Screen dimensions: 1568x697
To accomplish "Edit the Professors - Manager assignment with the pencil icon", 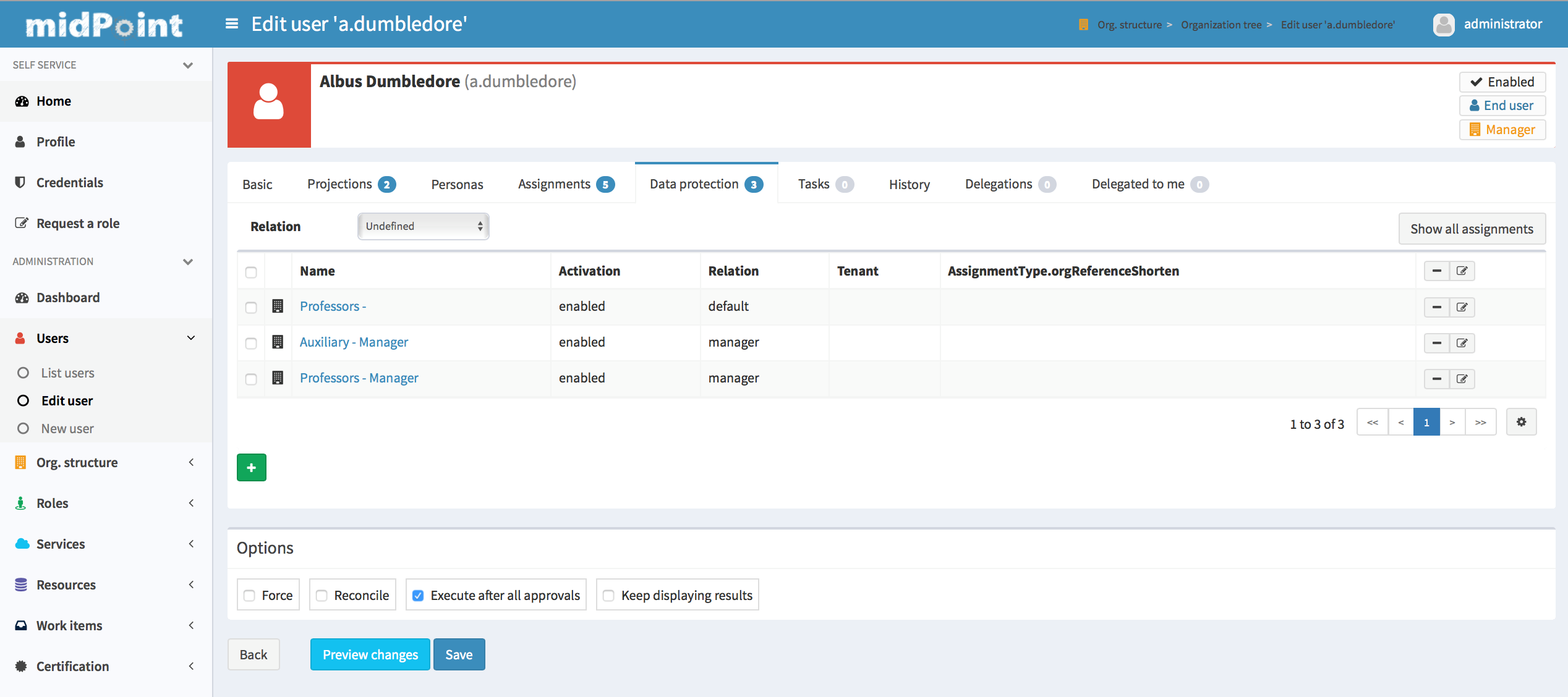I will click(x=1462, y=379).
